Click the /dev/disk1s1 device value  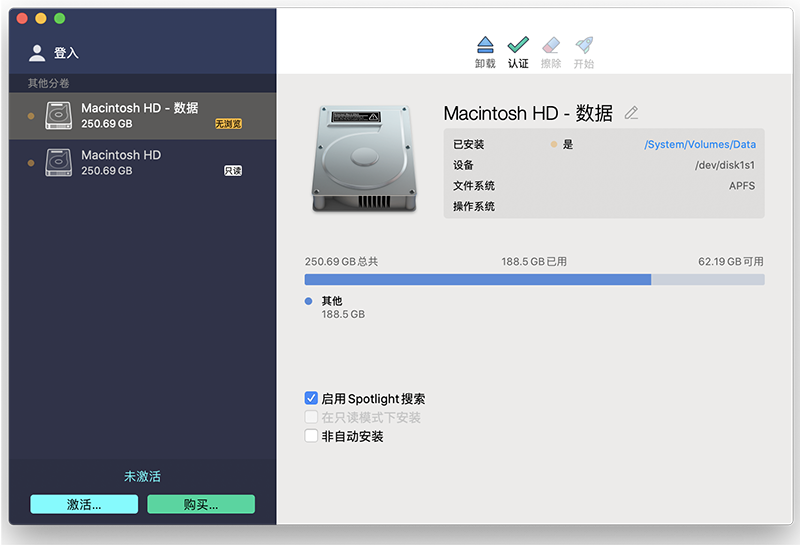724,165
